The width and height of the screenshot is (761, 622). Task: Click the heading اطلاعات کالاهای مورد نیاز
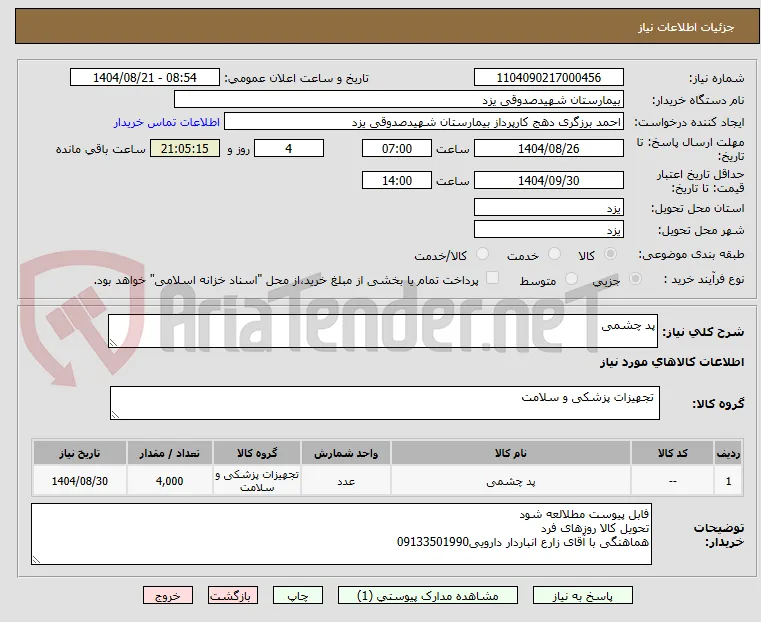point(672,362)
